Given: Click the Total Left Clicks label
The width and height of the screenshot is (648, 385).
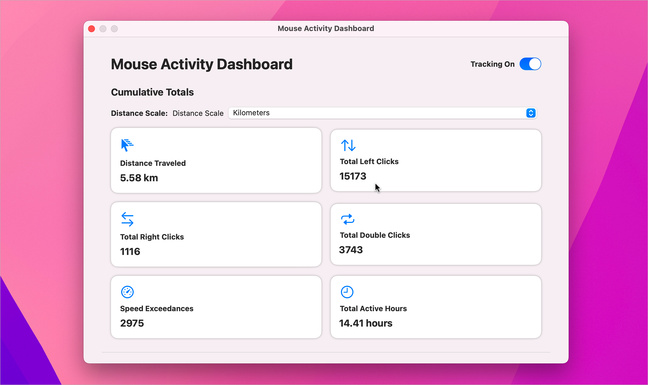Looking at the screenshot, I should tap(369, 162).
